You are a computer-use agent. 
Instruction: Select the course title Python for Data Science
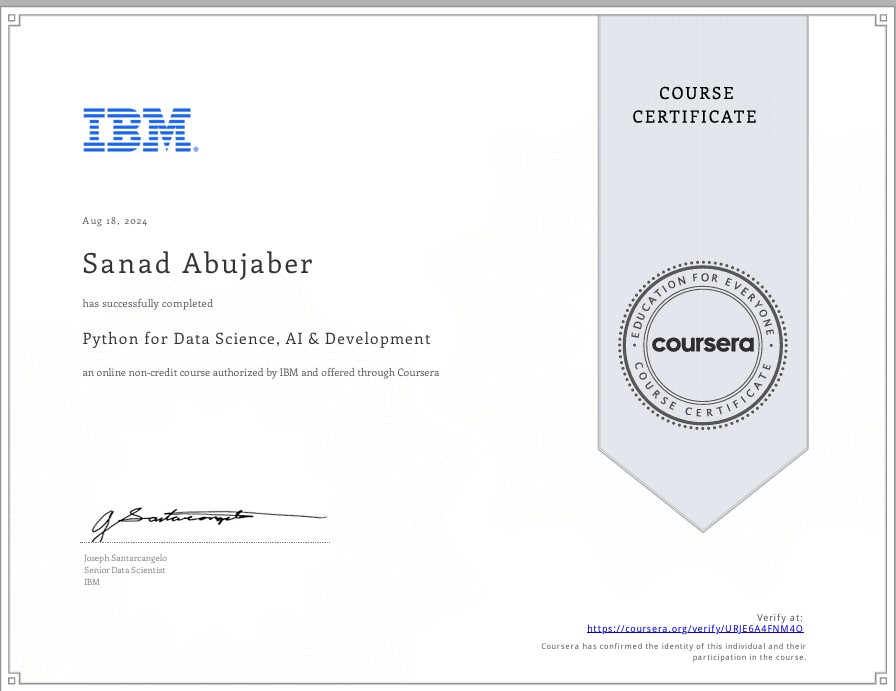pyautogui.click(x=256, y=339)
